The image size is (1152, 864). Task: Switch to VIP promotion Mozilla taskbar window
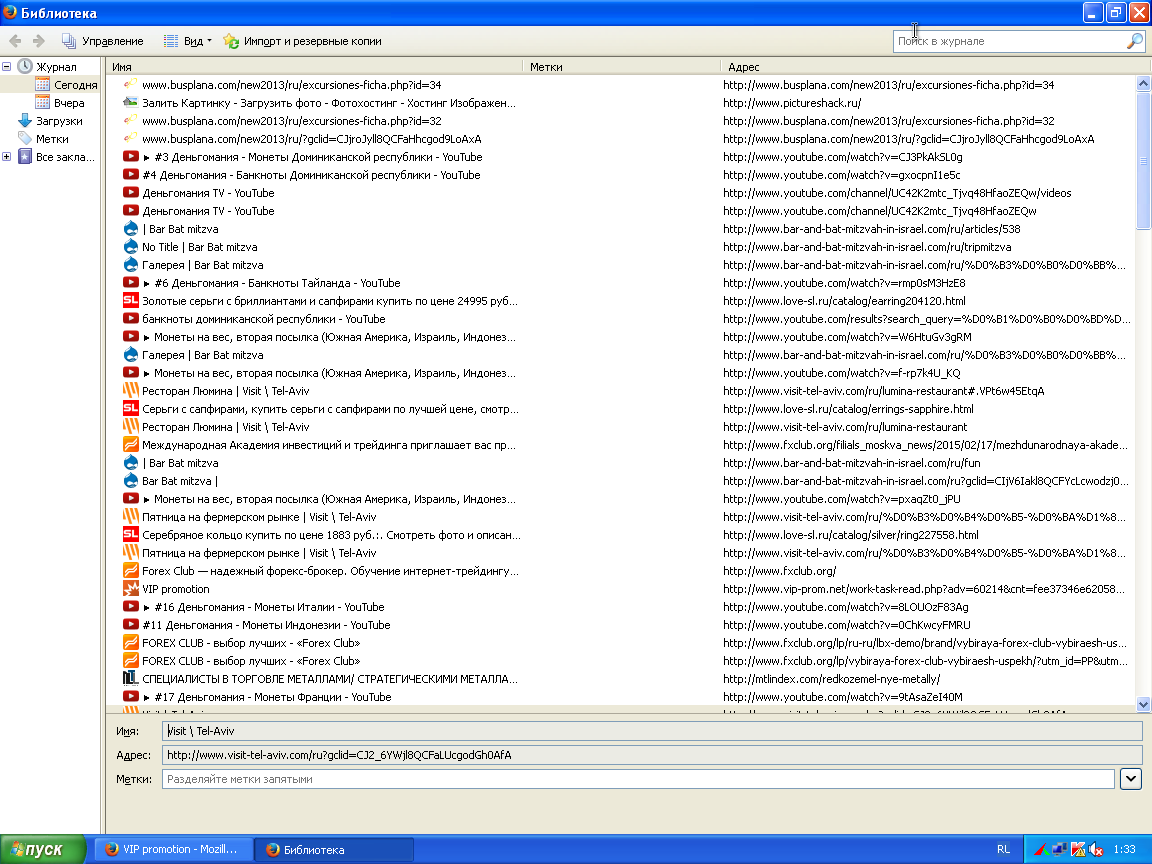click(173, 849)
